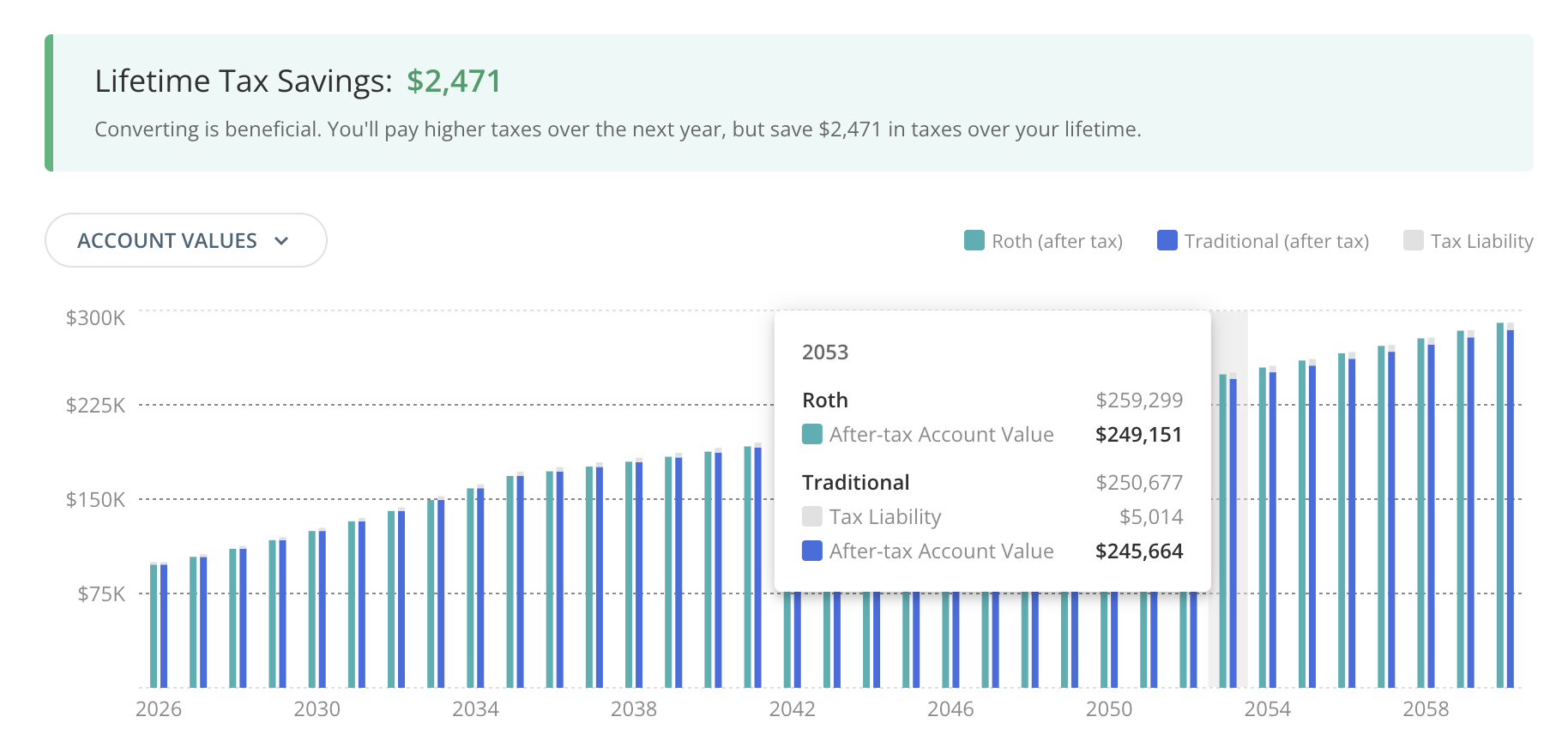Click the gray Tax Liability legend swatch
The width and height of the screenshot is (1568, 753).
1414,240
